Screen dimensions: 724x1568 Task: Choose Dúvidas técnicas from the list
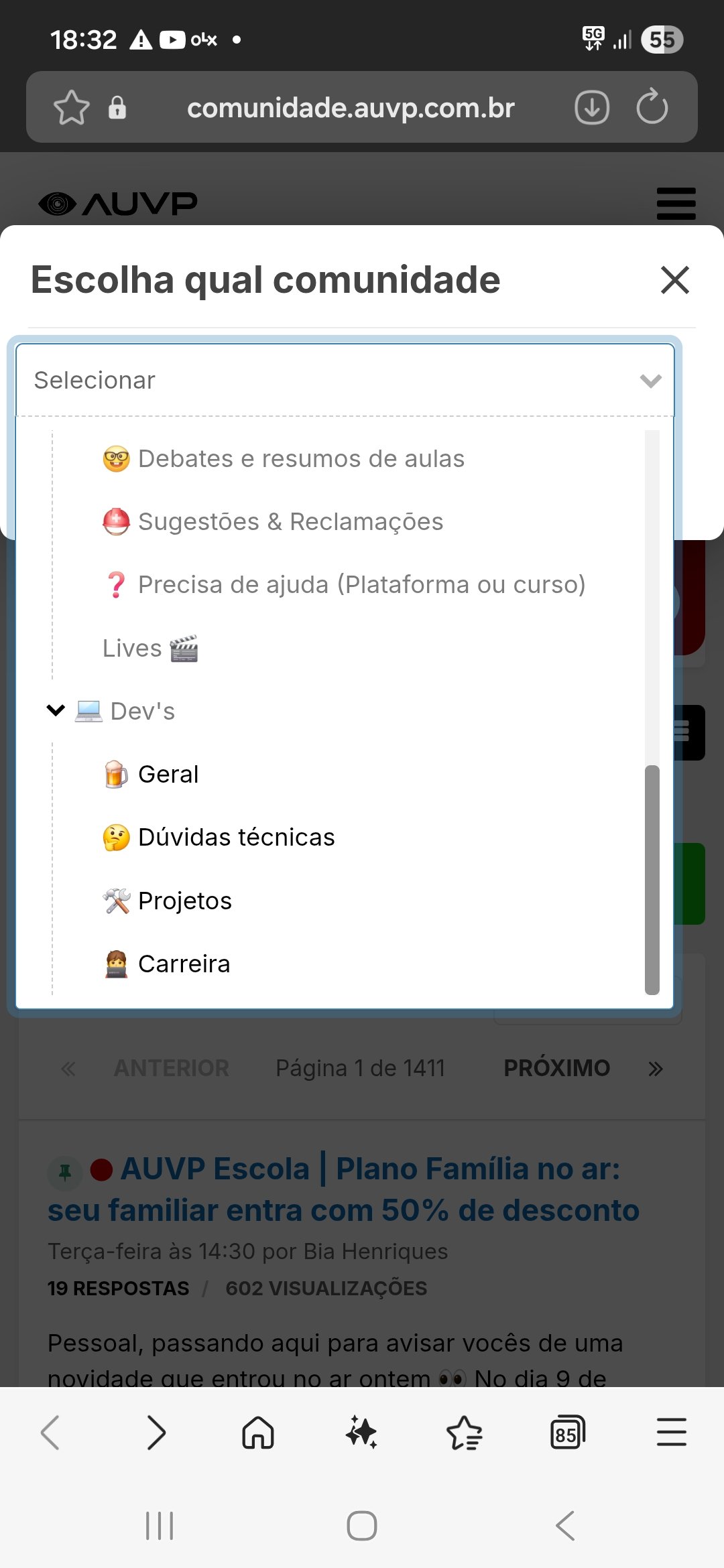click(x=236, y=838)
